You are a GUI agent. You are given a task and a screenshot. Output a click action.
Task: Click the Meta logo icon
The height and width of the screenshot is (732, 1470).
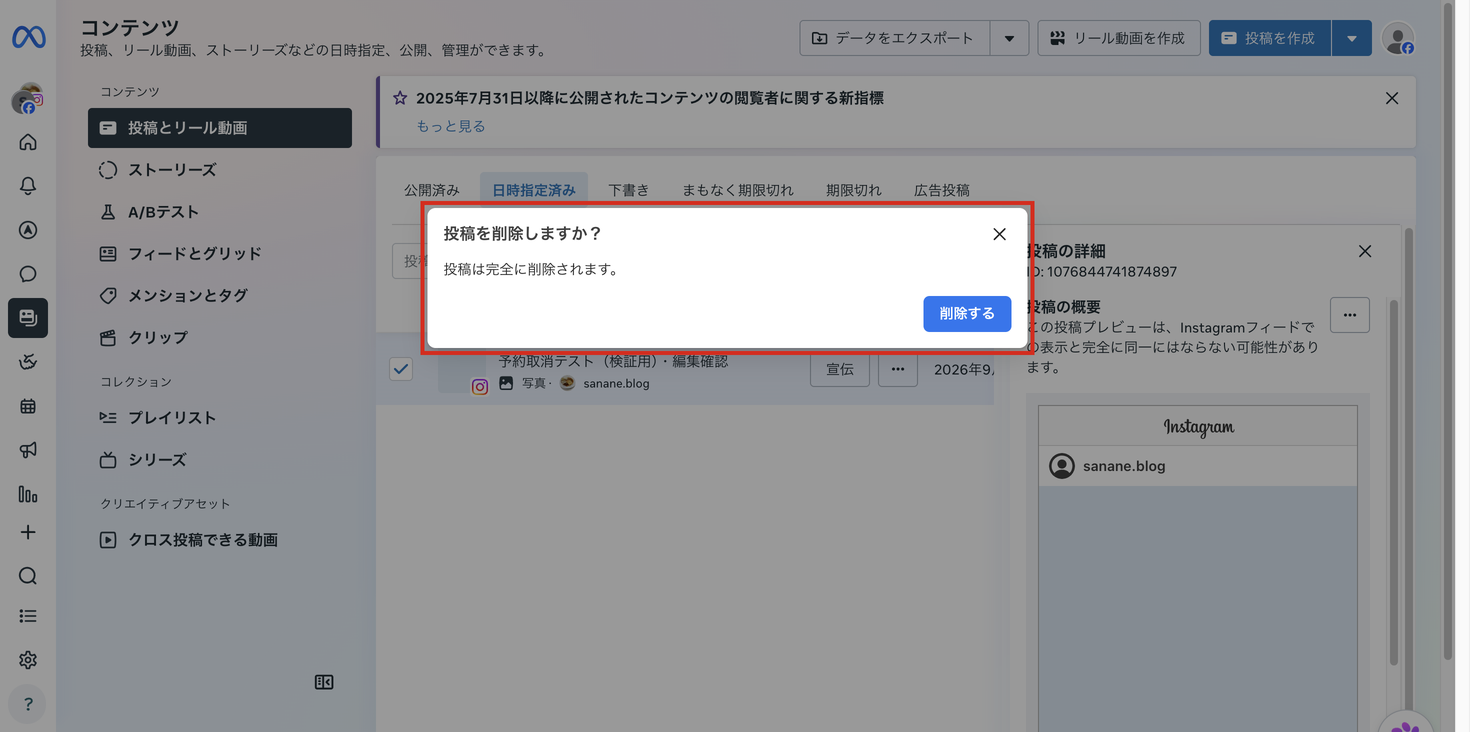click(x=28, y=37)
